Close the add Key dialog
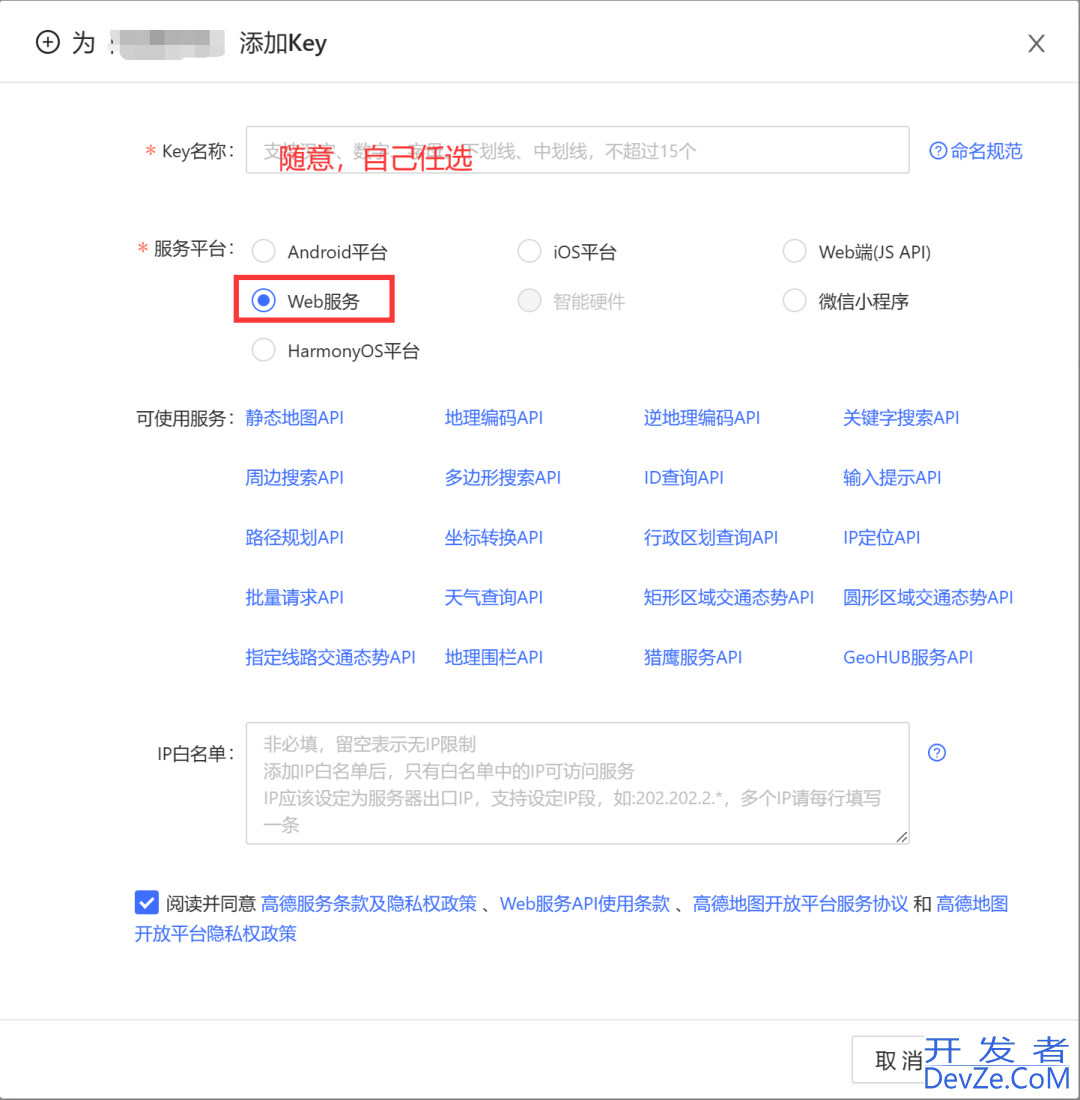Viewport: 1080px width, 1100px height. tap(1036, 43)
